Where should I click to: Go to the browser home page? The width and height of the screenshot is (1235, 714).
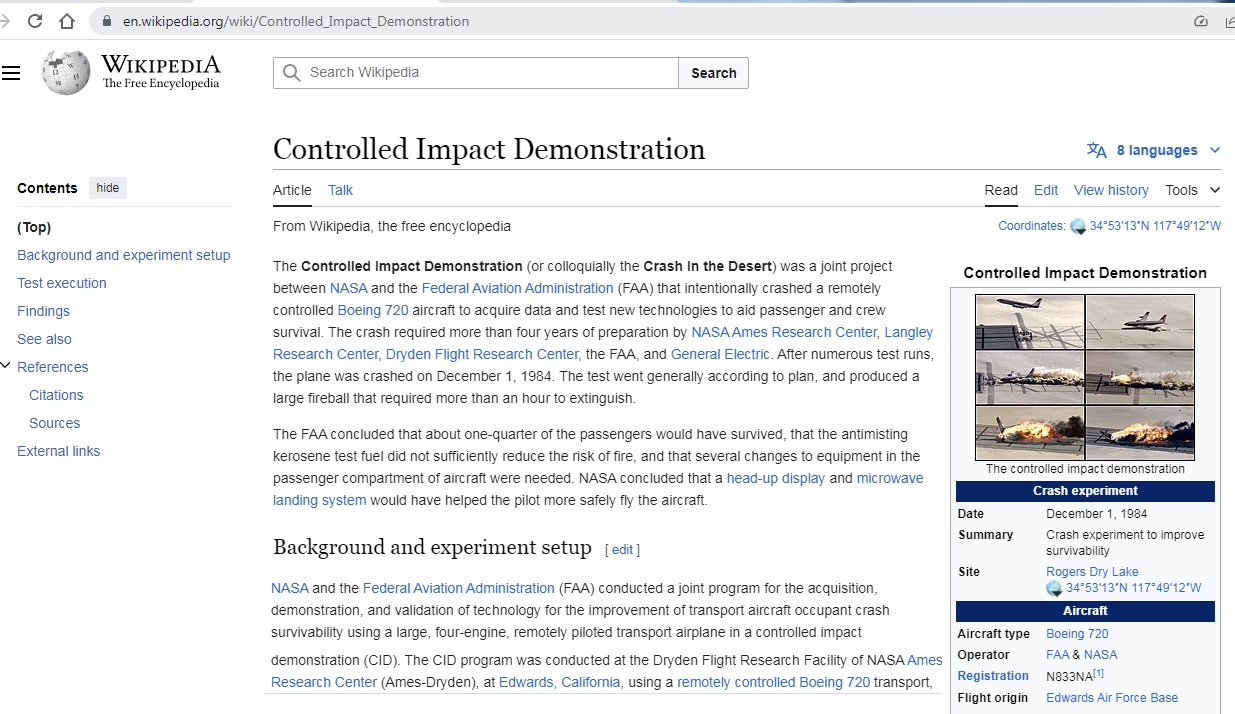pyautogui.click(x=66, y=21)
